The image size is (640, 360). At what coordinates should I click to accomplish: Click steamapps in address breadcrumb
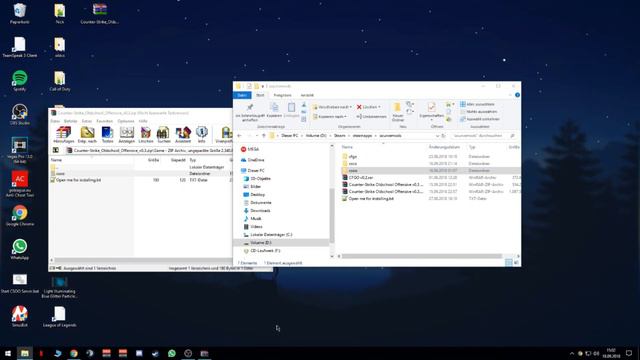362,136
